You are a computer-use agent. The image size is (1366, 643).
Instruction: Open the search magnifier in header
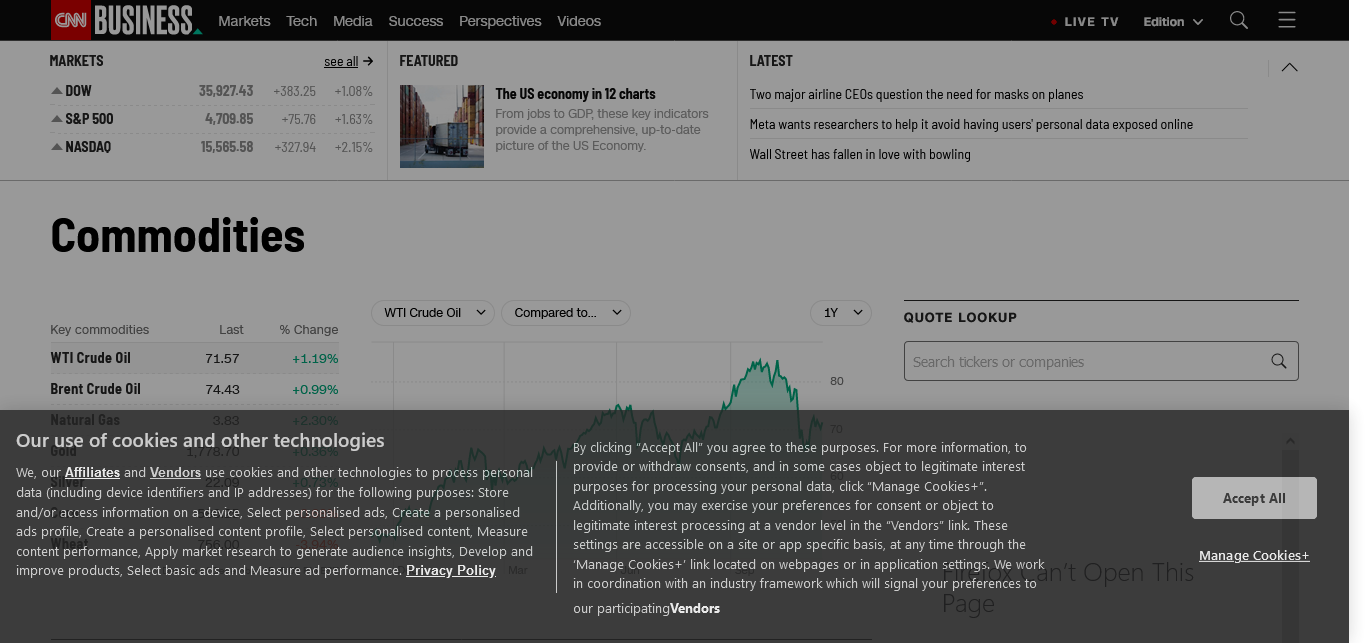(x=1238, y=20)
